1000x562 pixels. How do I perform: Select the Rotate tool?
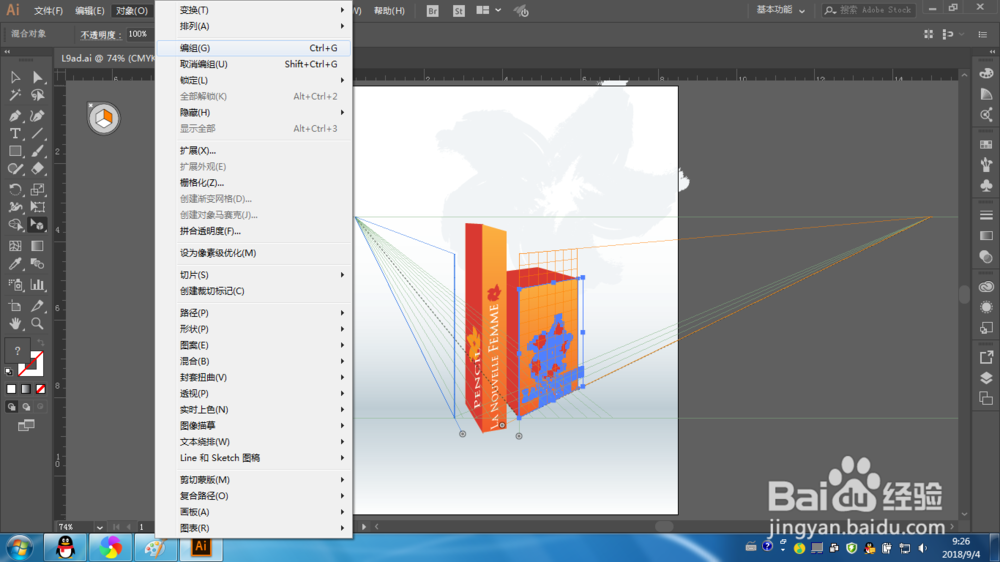[x=15, y=189]
